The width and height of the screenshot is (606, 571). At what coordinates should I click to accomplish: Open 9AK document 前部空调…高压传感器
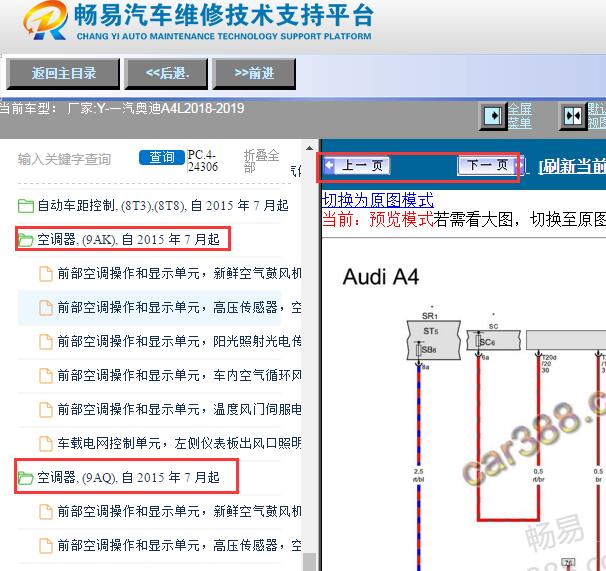point(179,307)
